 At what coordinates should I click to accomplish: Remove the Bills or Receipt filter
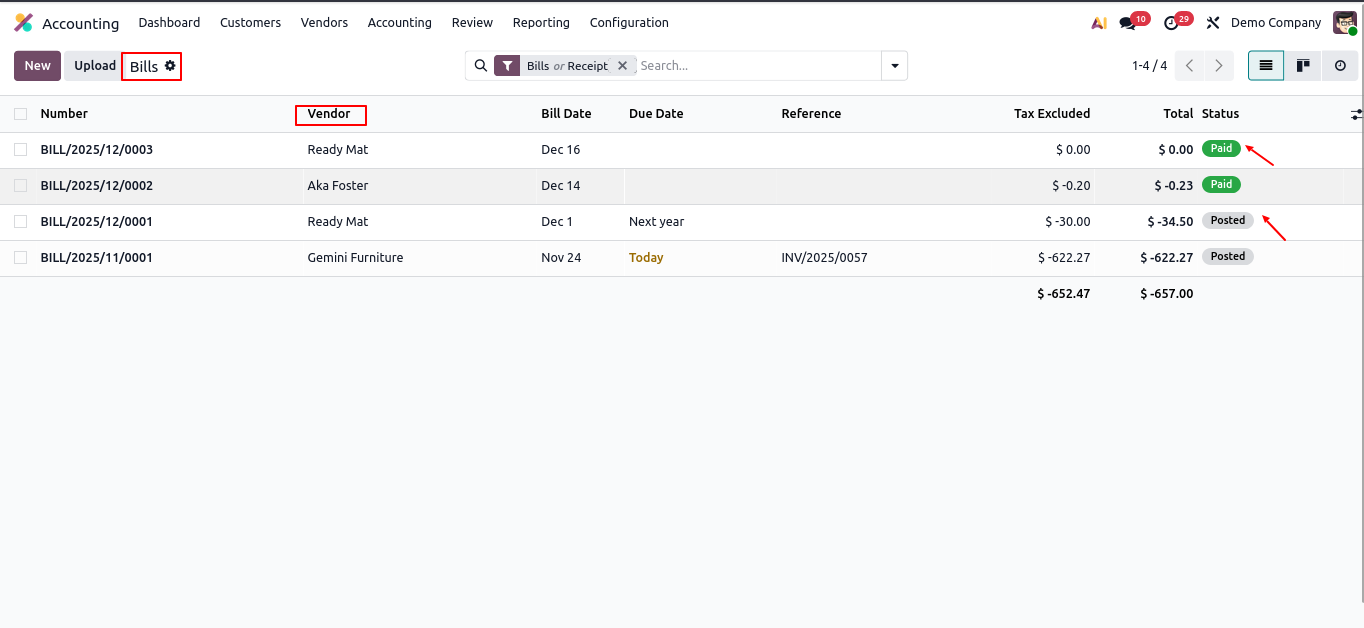click(622, 66)
